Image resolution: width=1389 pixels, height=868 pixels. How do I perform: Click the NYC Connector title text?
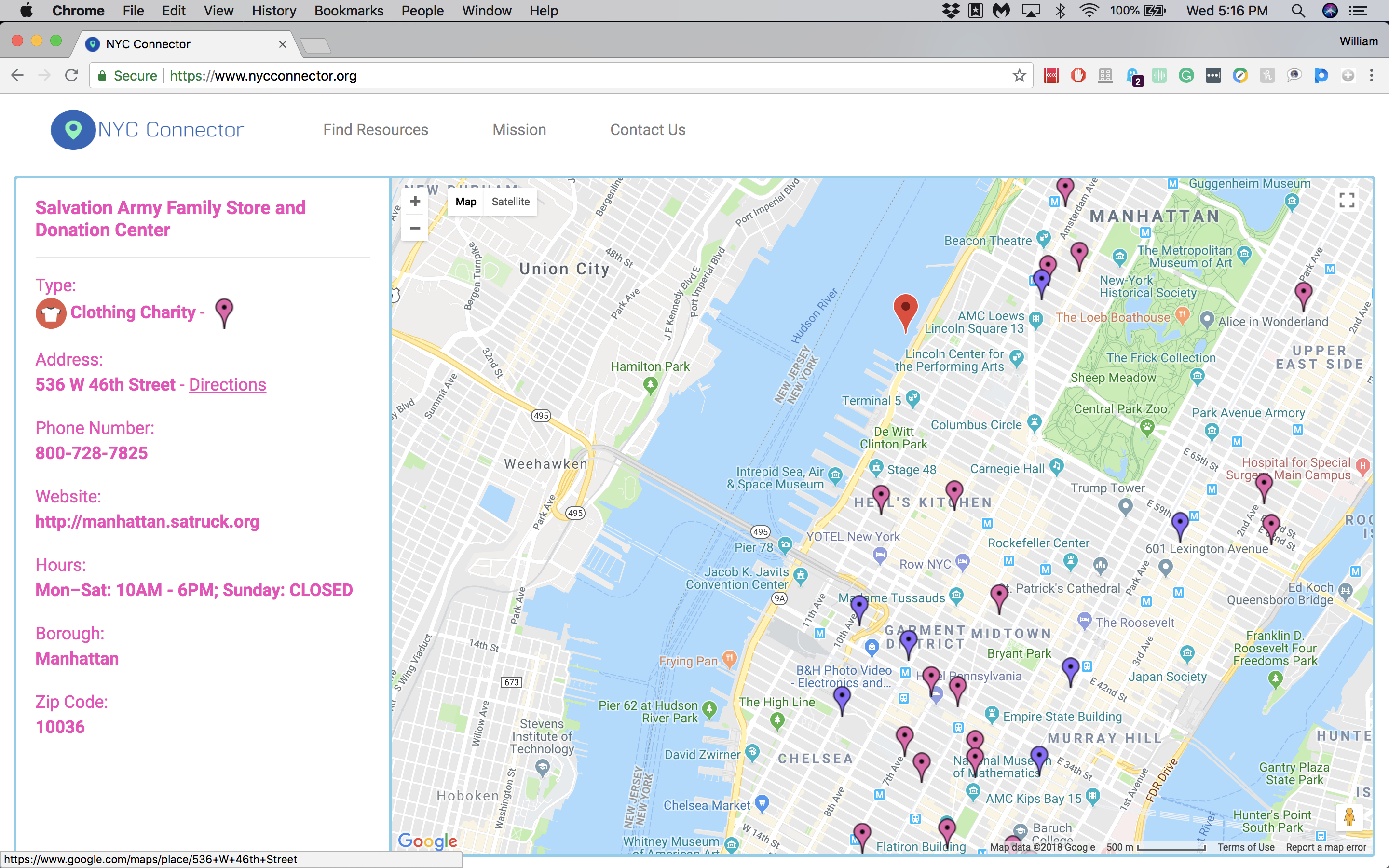pyautogui.click(x=170, y=130)
